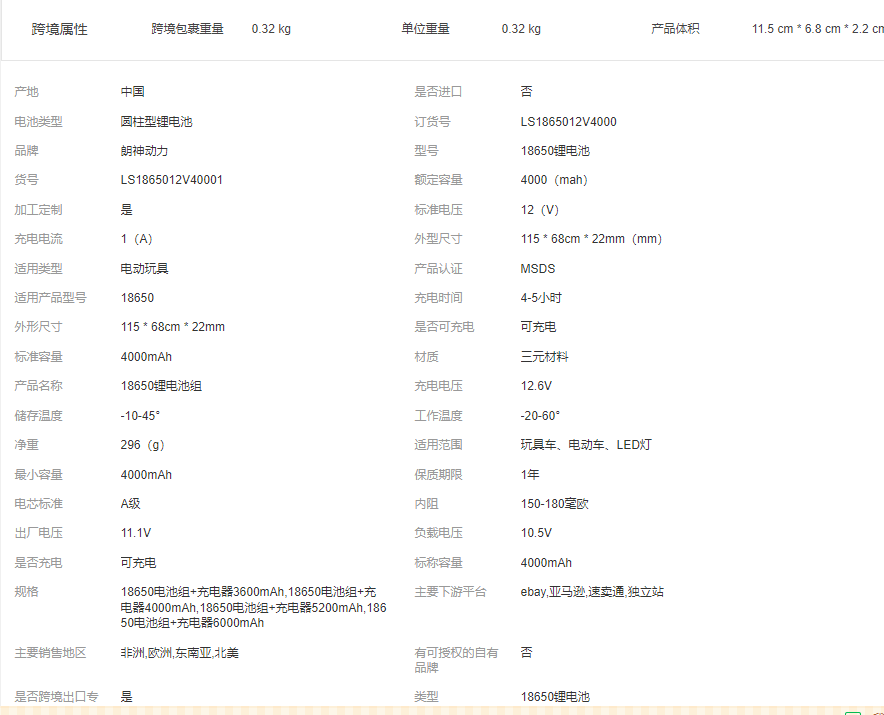Viewport: 884px width, 715px height.
Task: Select the 跨境包裹重量 0.32 kg value
Action: (271, 29)
